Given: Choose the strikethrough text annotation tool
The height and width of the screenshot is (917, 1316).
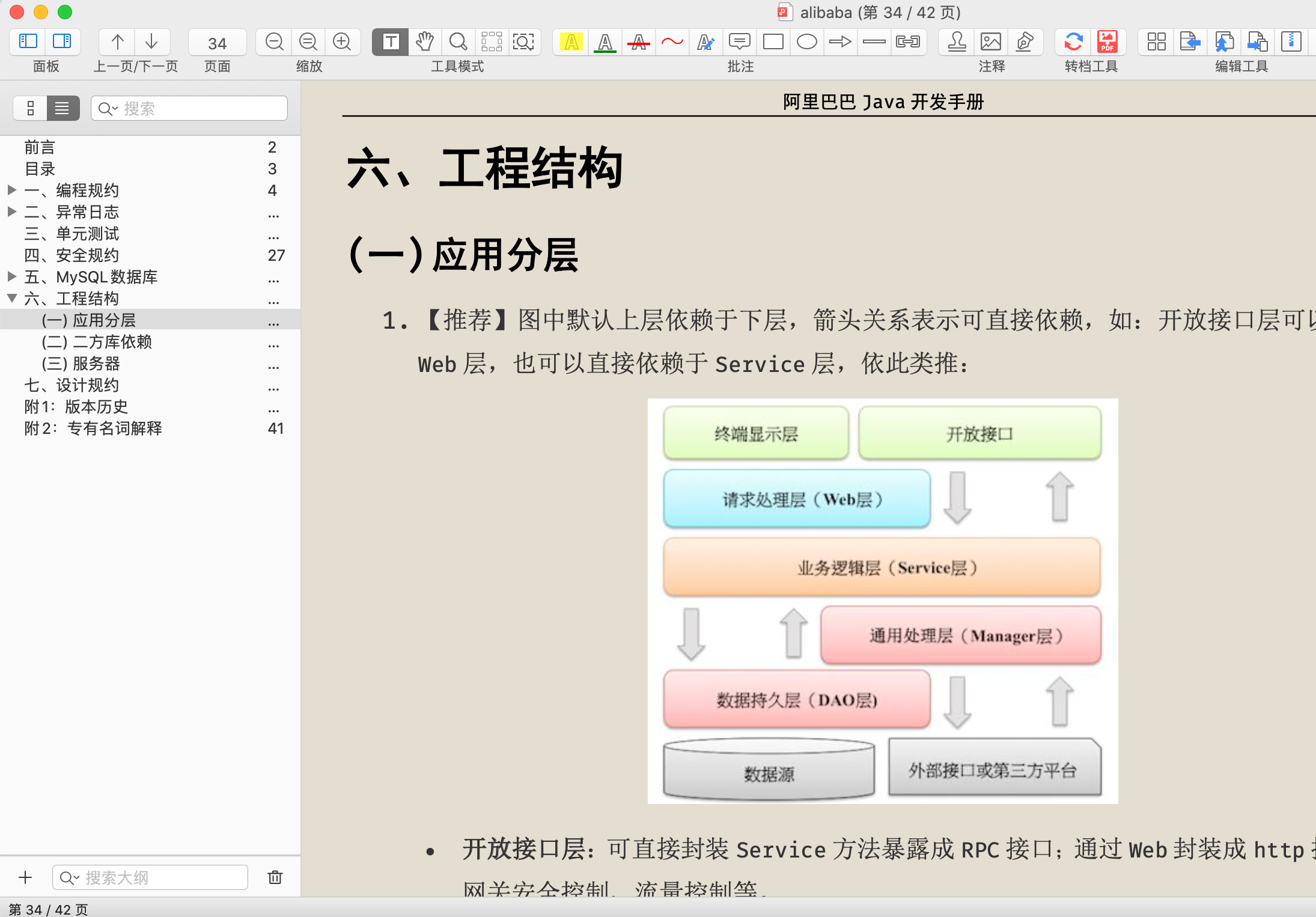Looking at the screenshot, I should (x=638, y=41).
